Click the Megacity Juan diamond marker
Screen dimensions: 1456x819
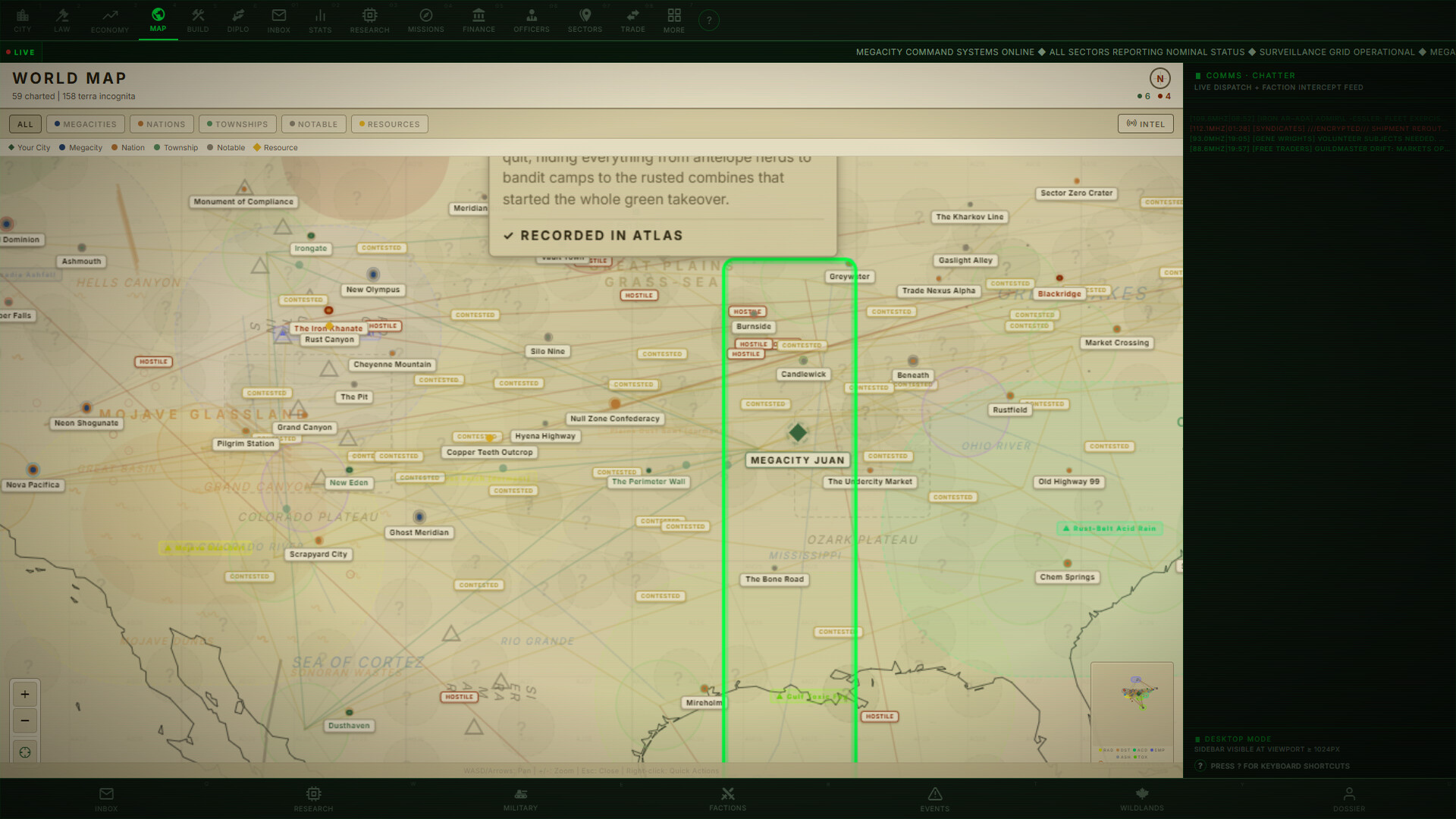pyautogui.click(x=798, y=432)
